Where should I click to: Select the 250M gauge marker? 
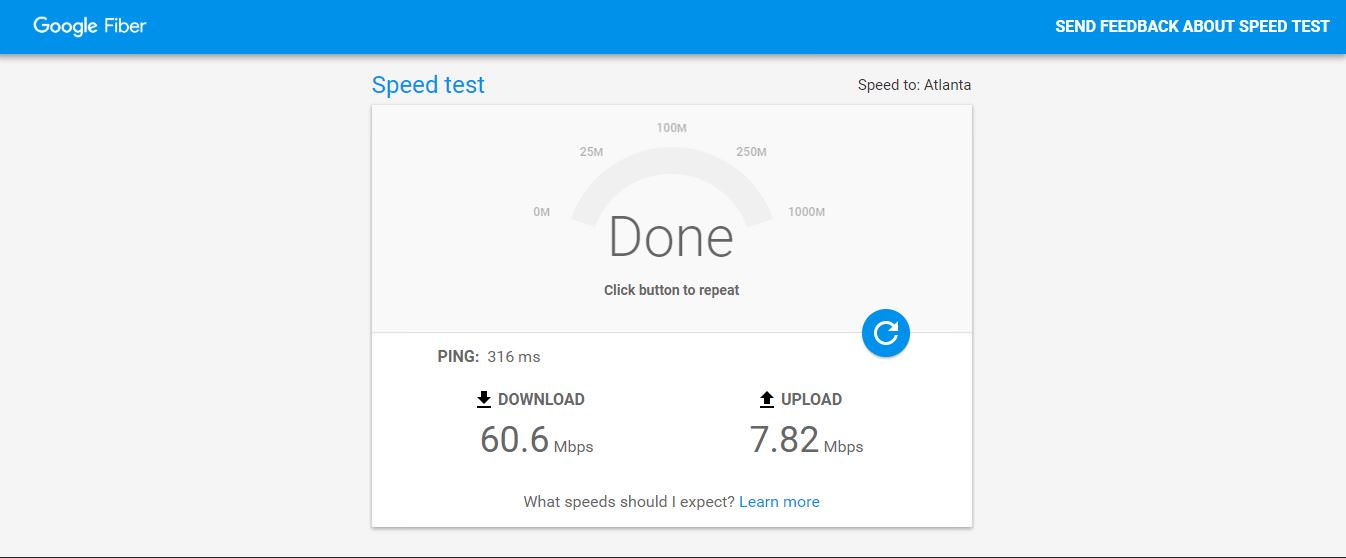point(751,152)
